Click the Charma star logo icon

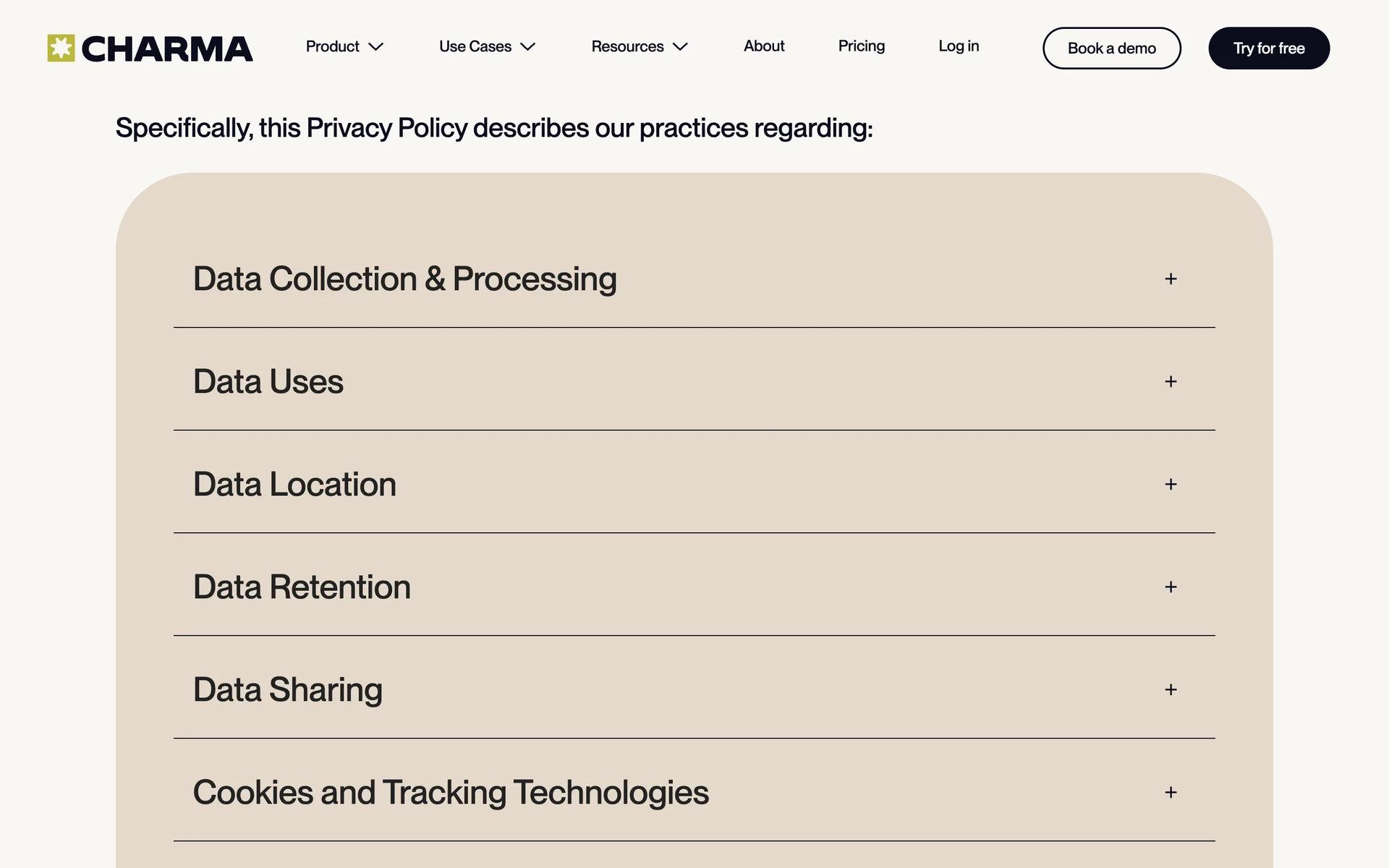tap(61, 48)
